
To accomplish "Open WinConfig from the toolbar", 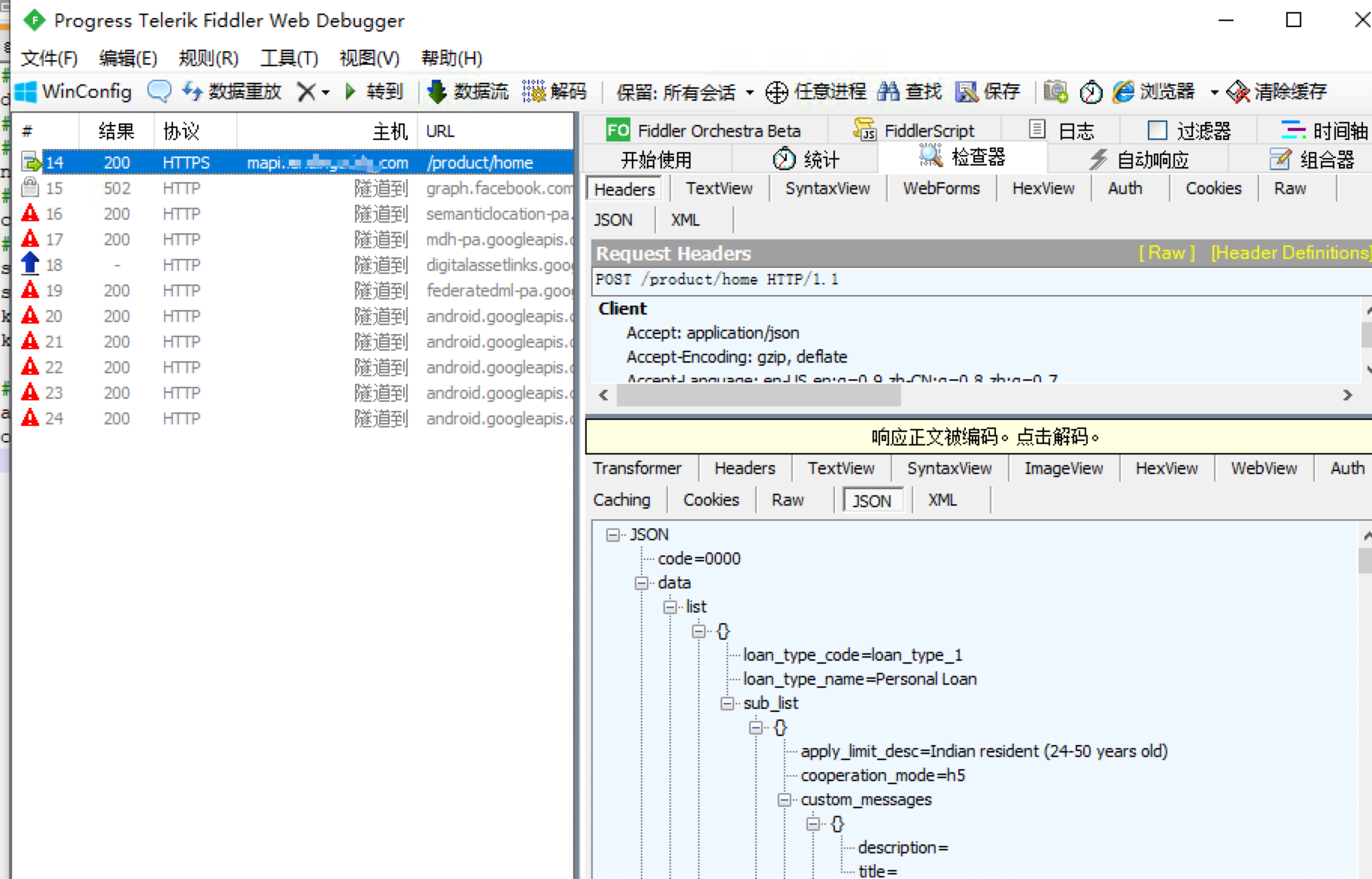I will [x=74, y=92].
